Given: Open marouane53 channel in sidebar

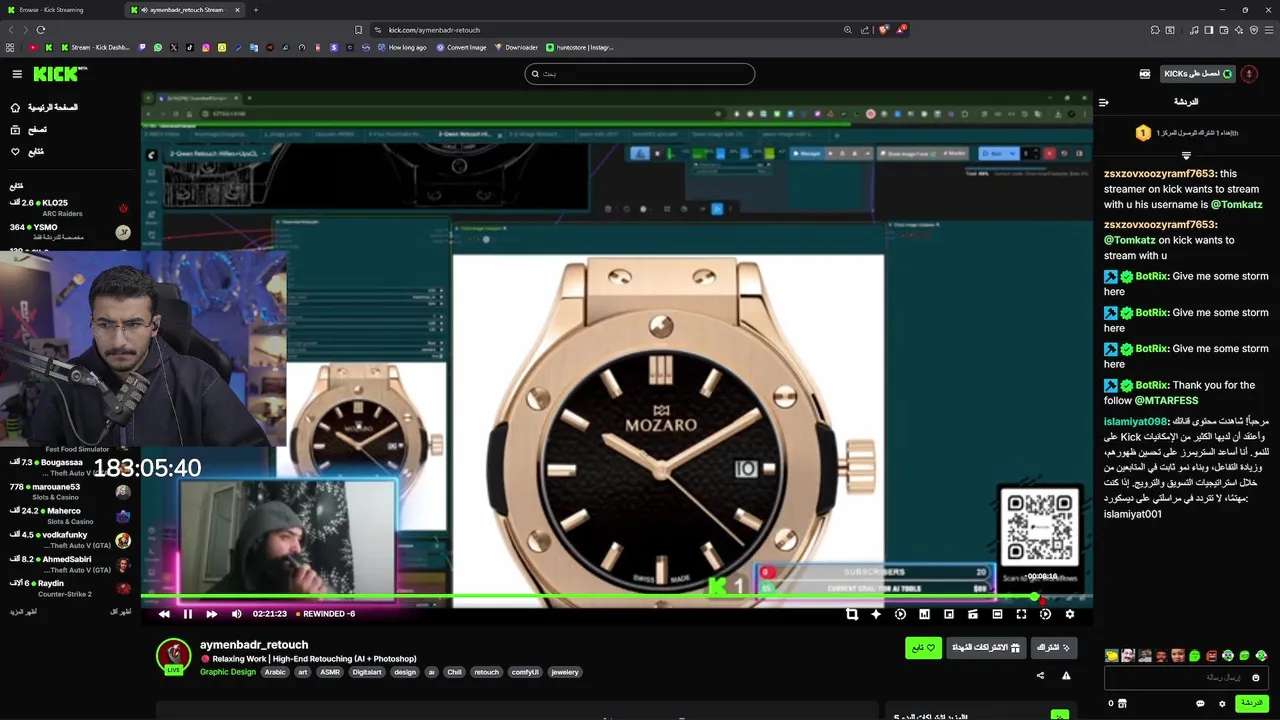Looking at the screenshot, I should tap(68, 491).
